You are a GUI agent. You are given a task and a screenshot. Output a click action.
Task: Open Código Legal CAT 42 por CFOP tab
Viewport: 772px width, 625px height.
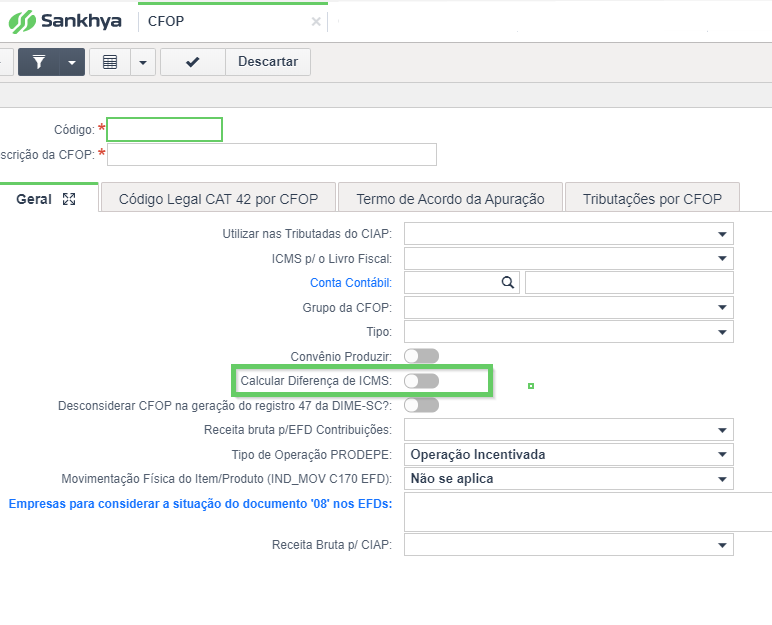click(x=218, y=198)
